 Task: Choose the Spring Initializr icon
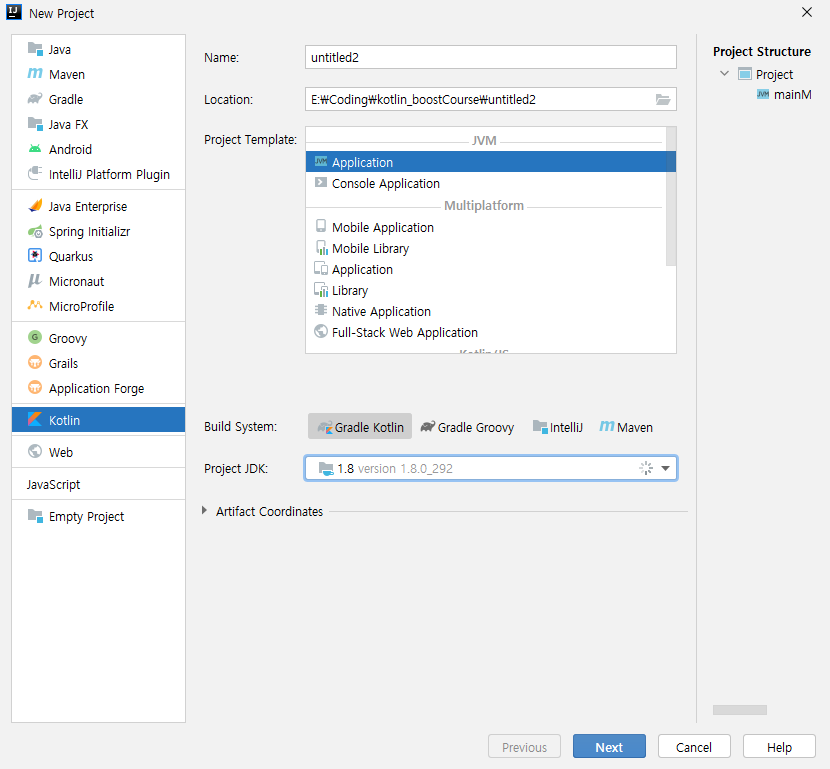[35, 231]
